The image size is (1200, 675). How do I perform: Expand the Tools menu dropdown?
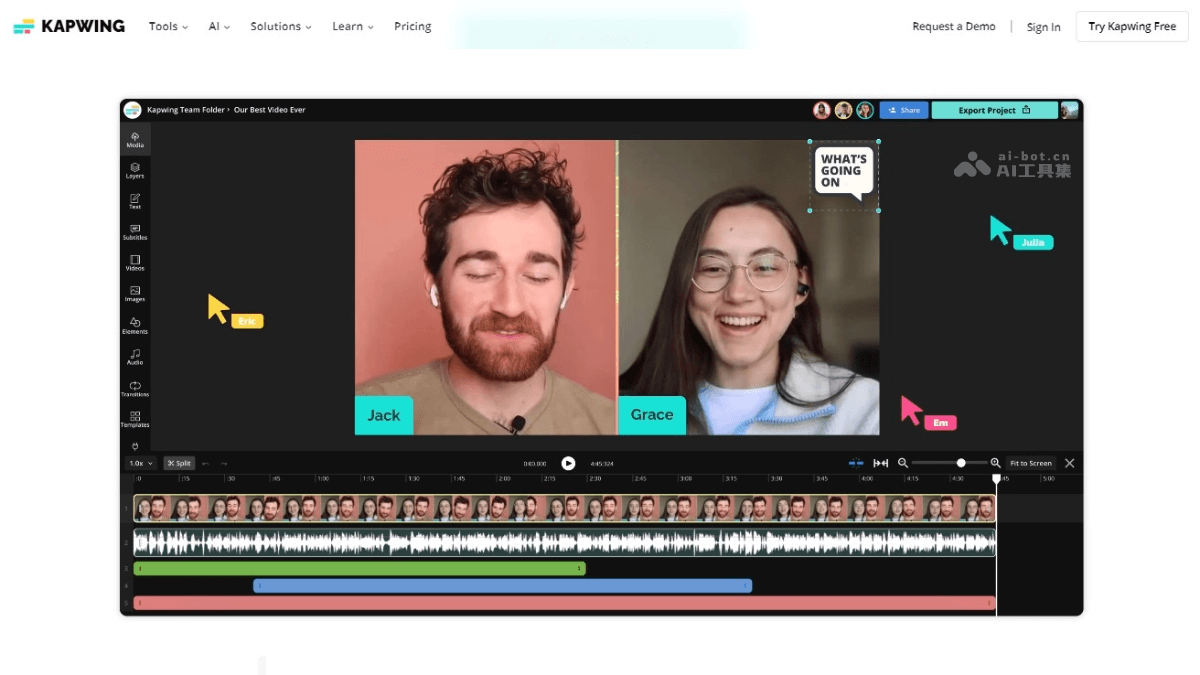[168, 27]
